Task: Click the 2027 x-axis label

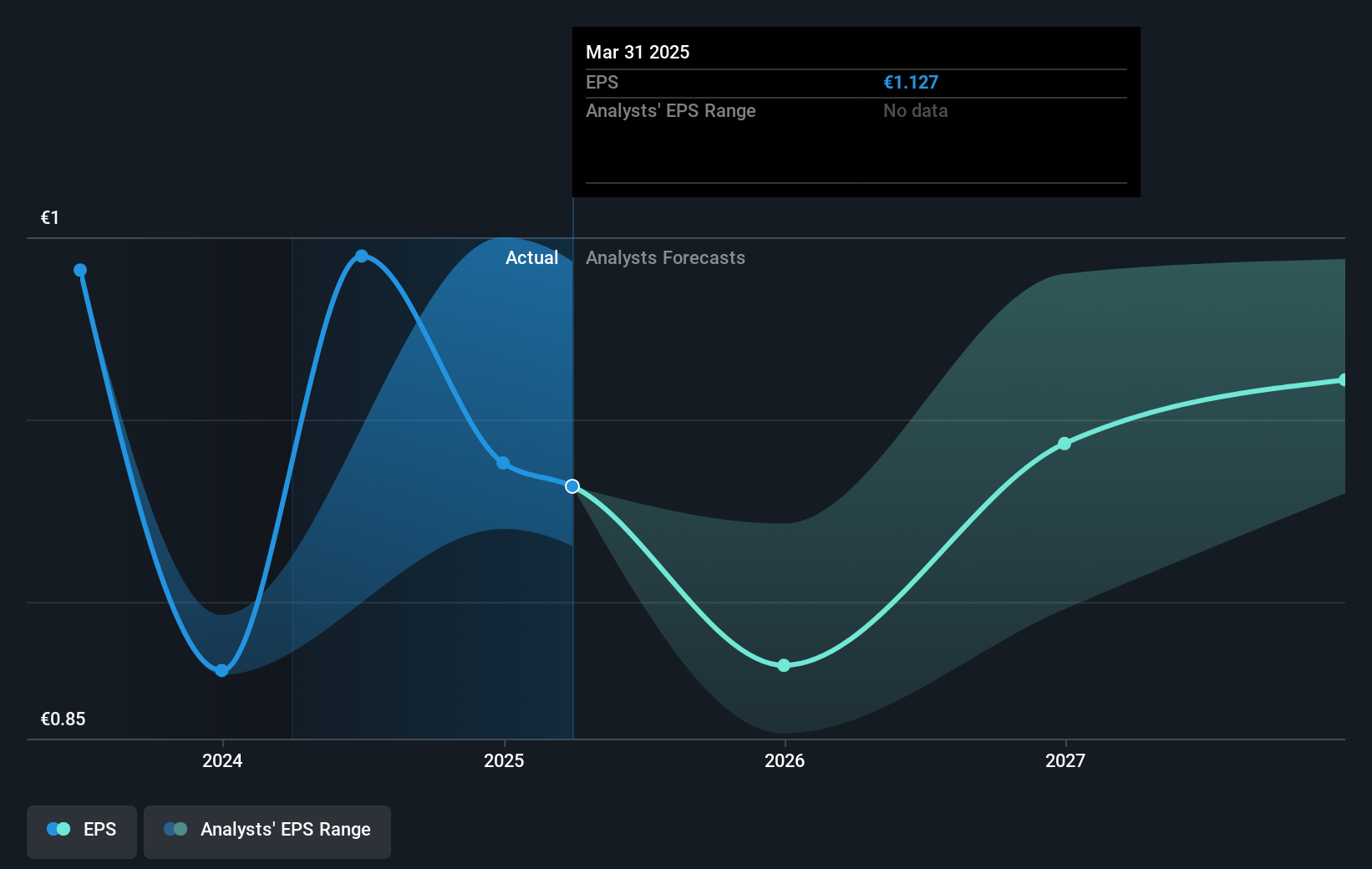Action: [1065, 760]
